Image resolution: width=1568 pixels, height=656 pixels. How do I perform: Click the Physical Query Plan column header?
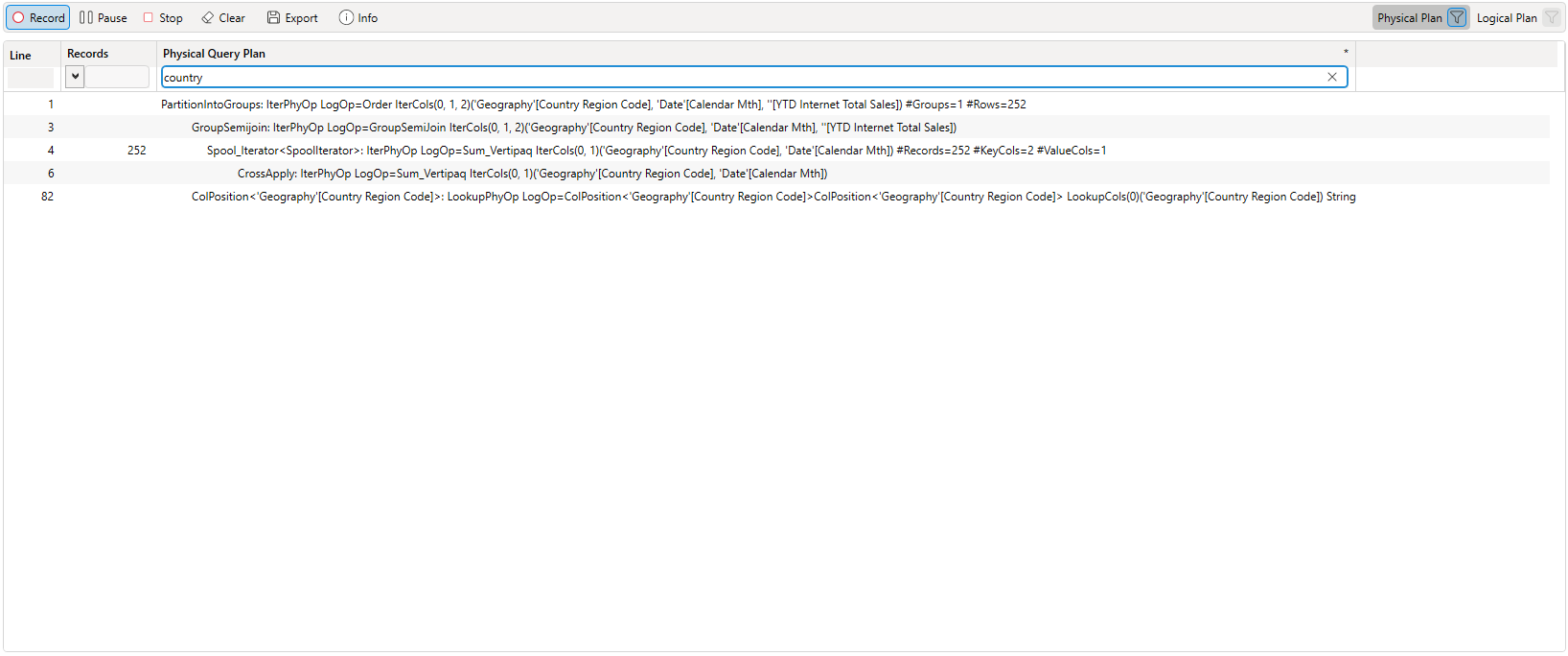point(215,54)
